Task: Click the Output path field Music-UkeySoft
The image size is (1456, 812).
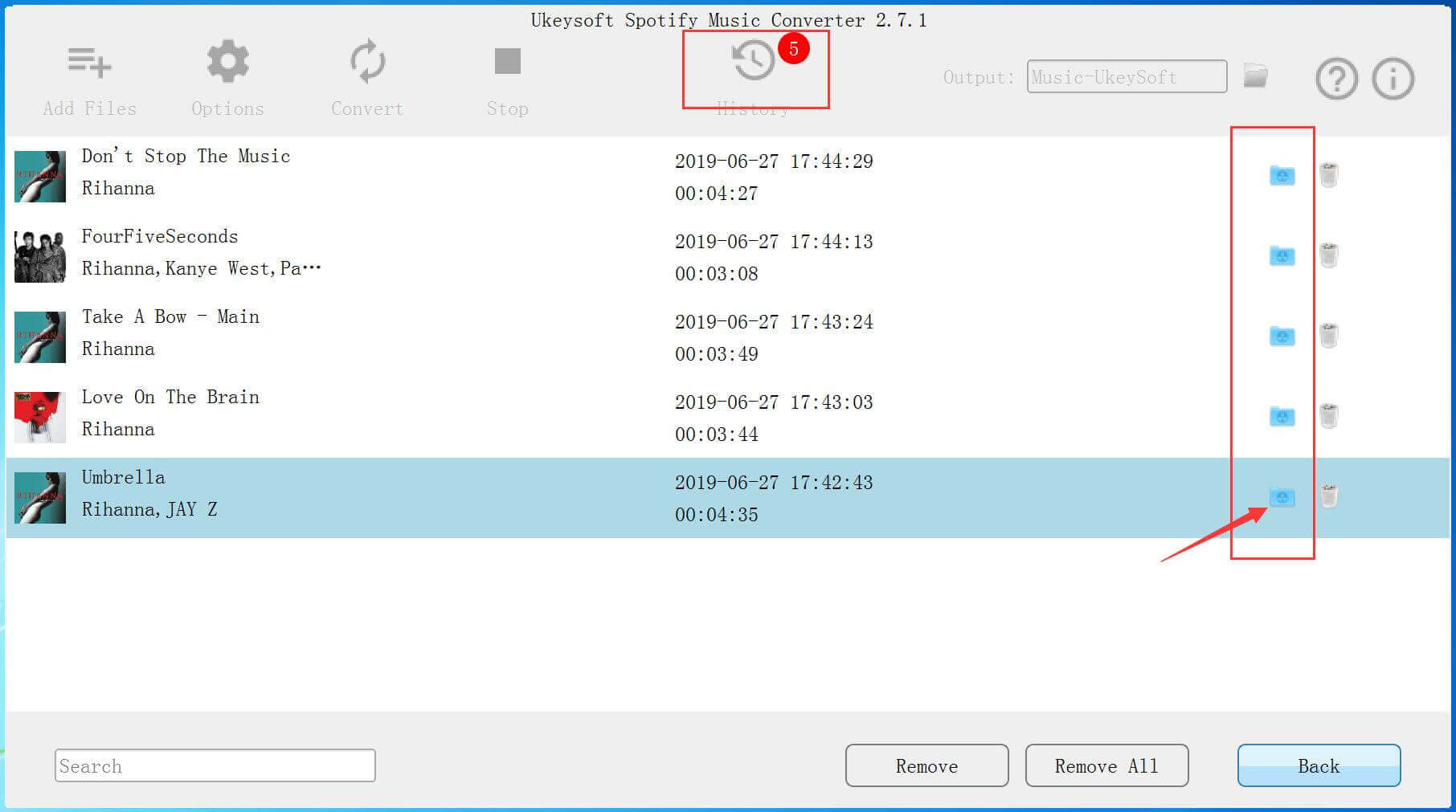Action: (1127, 76)
